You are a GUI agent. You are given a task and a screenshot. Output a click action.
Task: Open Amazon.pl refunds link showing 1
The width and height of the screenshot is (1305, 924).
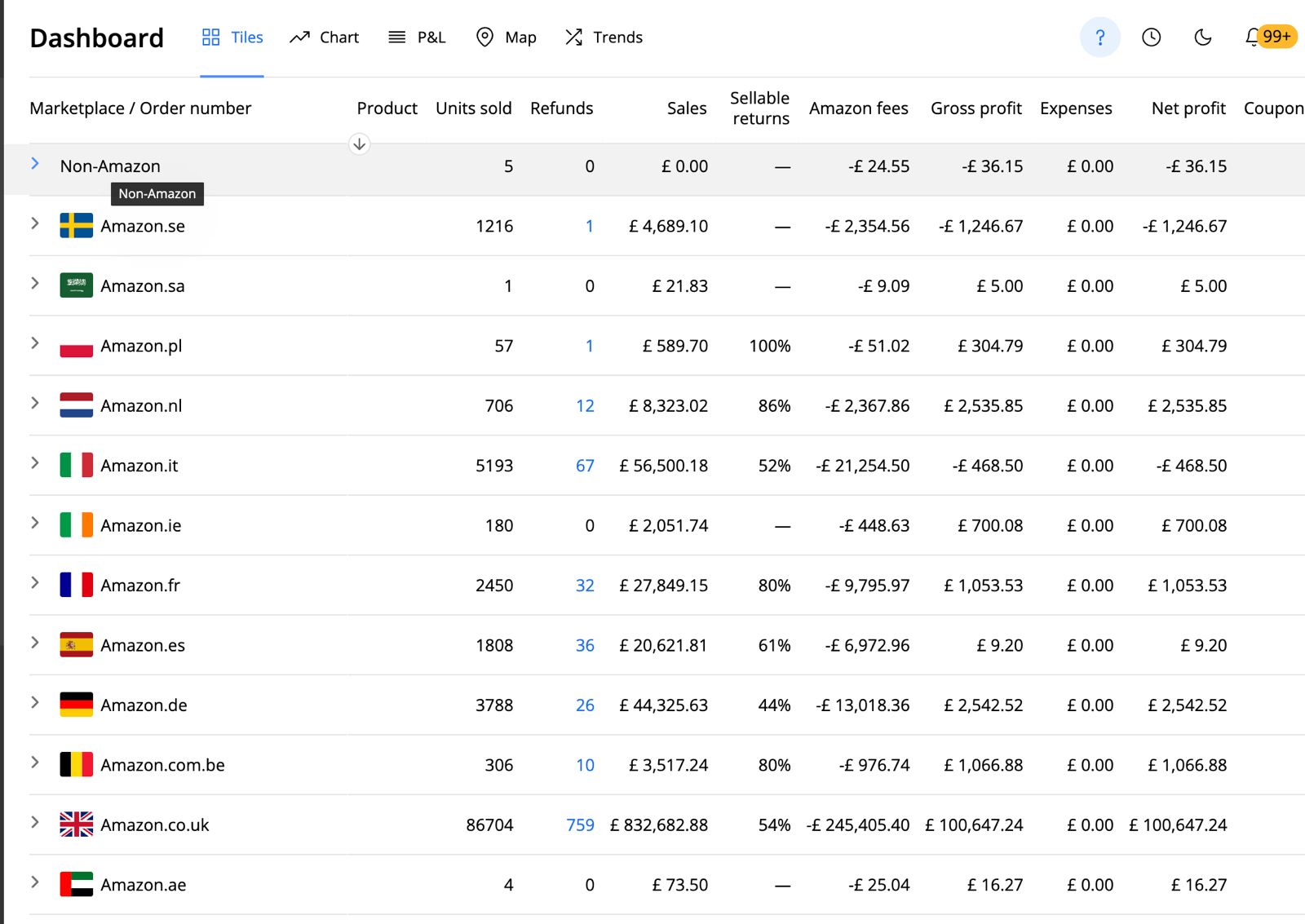click(589, 346)
